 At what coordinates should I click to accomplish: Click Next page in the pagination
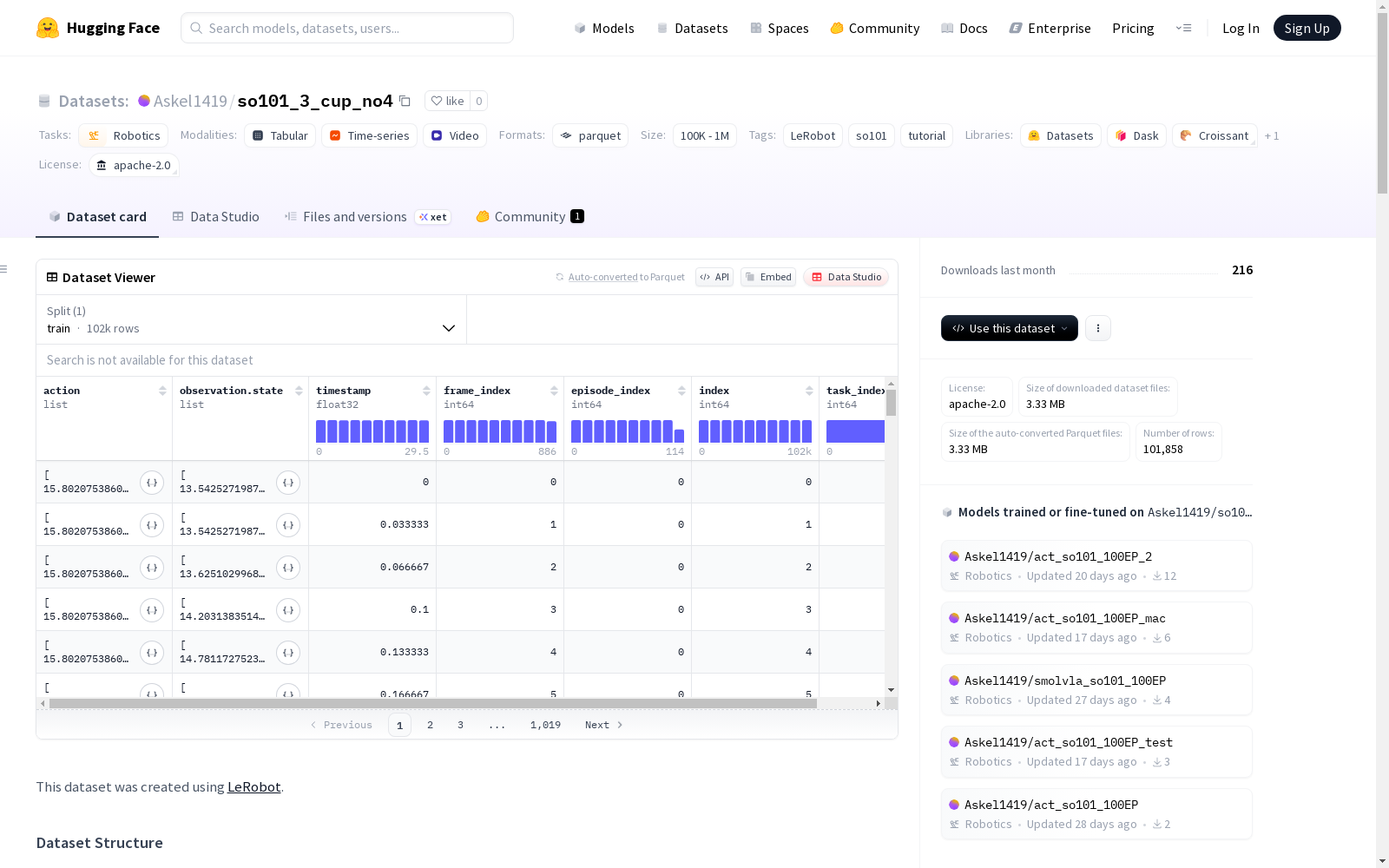(x=603, y=725)
